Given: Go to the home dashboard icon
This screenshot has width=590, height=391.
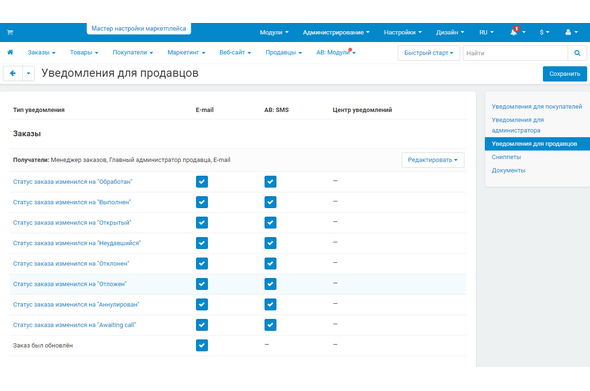Looking at the screenshot, I should pos(10,52).
